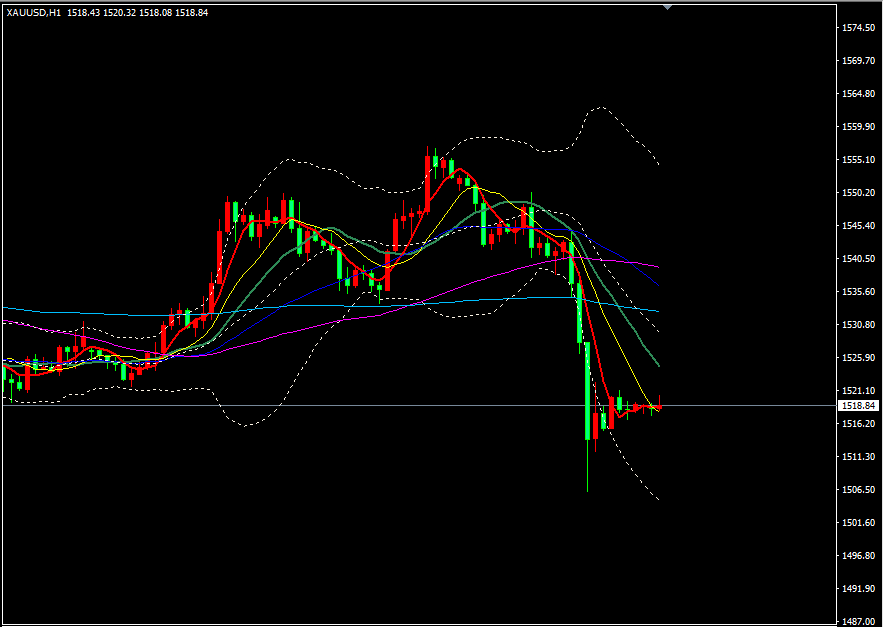Click the 1501.60 price axis label
The height and width of the screenshot is (627, 883).
858,522
